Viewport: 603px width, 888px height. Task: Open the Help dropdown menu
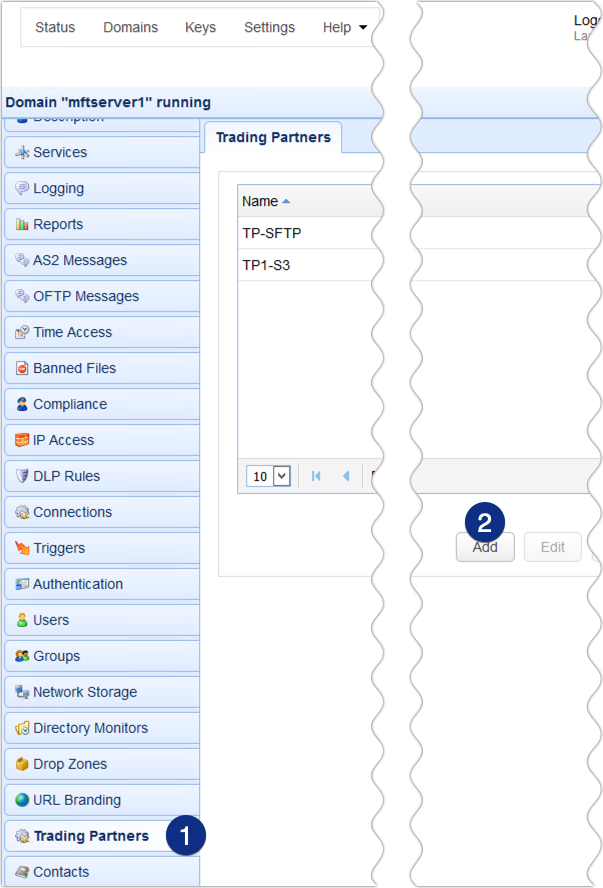click(344, 27)
